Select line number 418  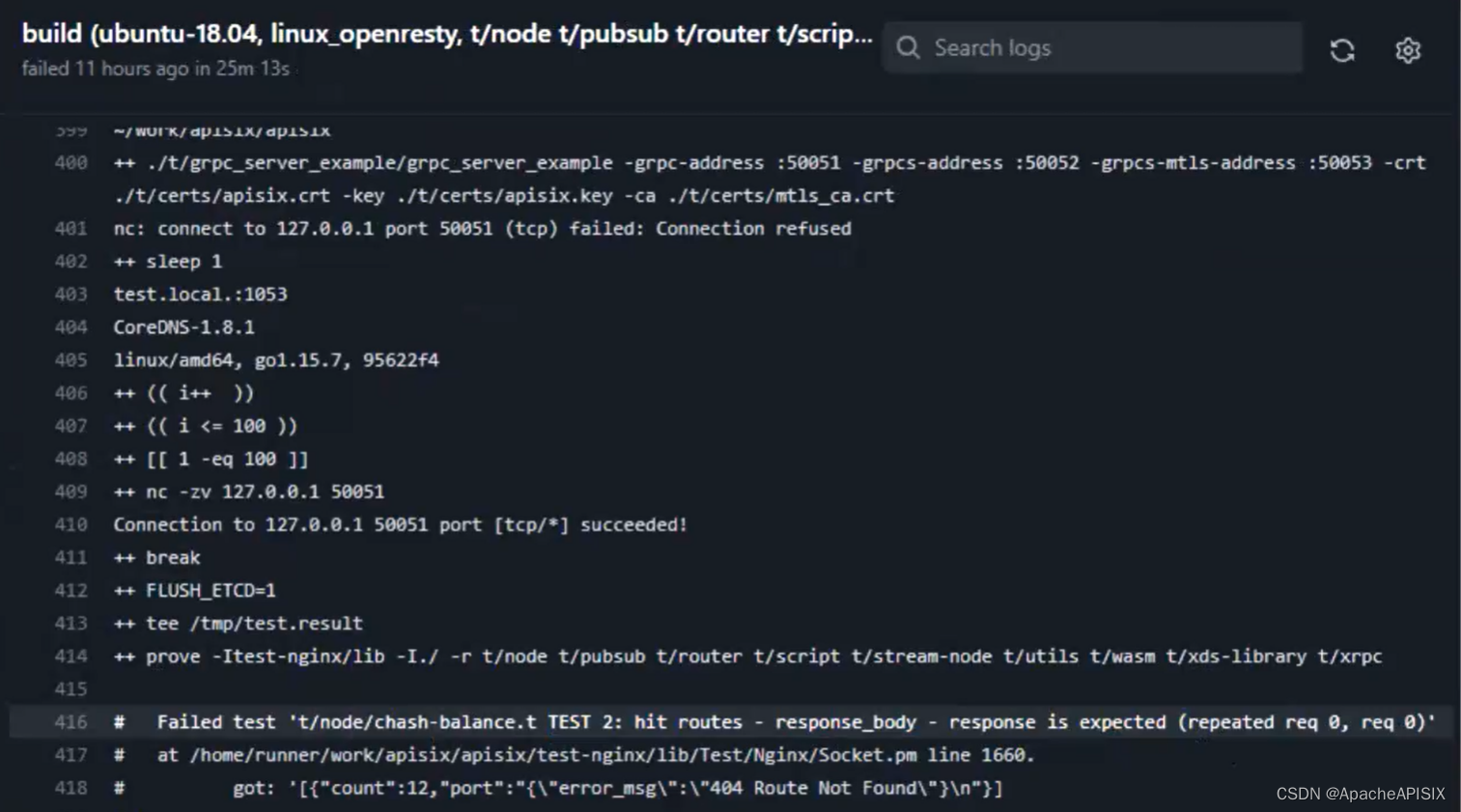pos(70,788)
